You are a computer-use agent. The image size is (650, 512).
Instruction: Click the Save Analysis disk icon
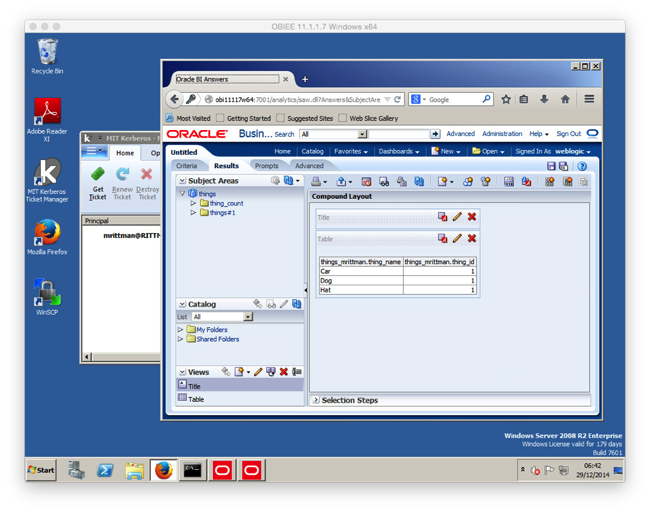click(x=551, y=166)
